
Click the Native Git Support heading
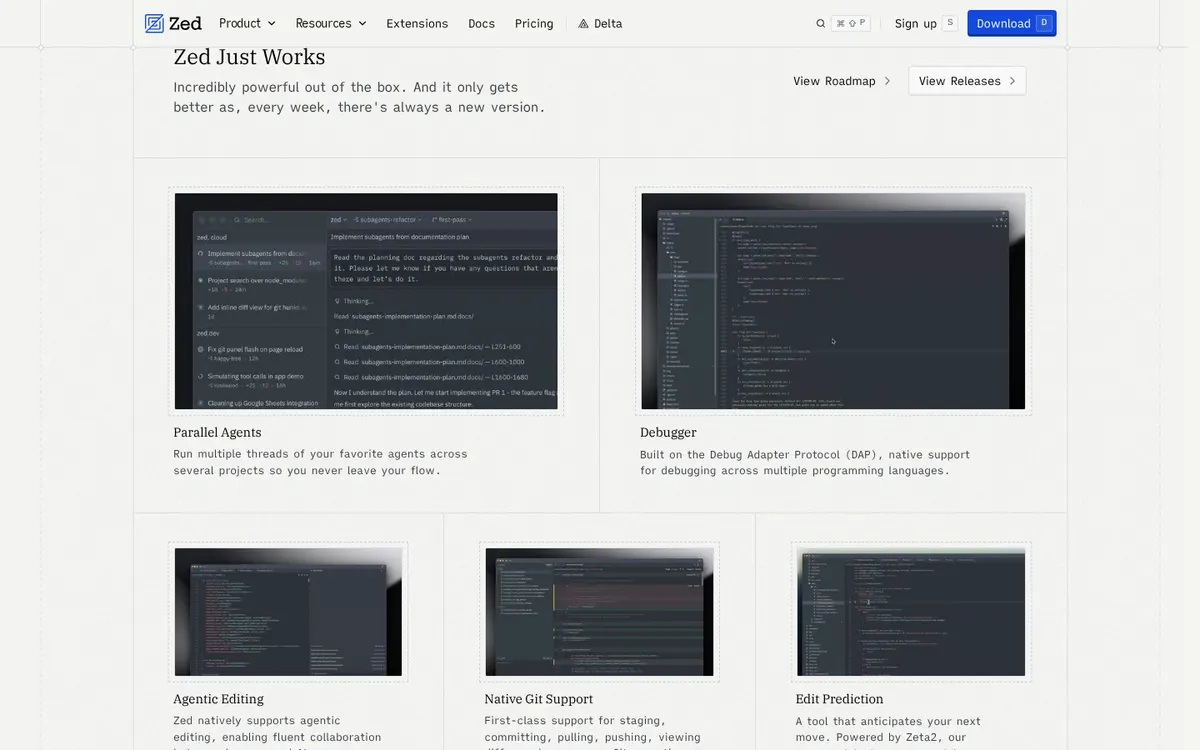click(x=539, y=699)
